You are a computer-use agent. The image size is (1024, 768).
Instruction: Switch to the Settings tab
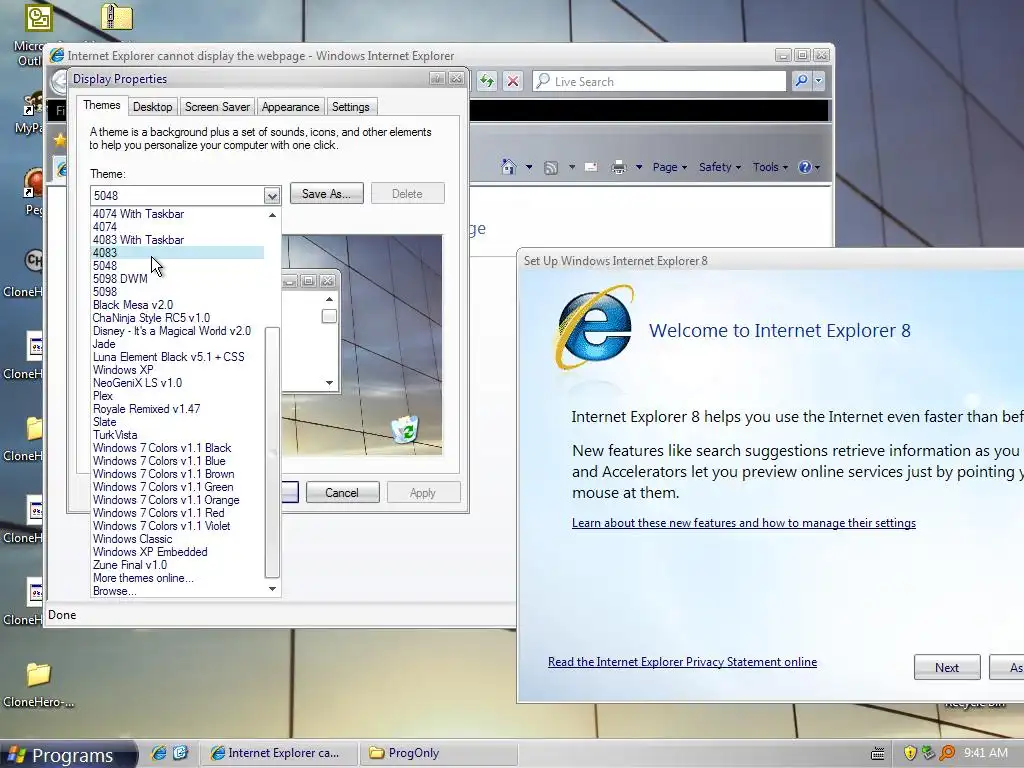(351, 106)
